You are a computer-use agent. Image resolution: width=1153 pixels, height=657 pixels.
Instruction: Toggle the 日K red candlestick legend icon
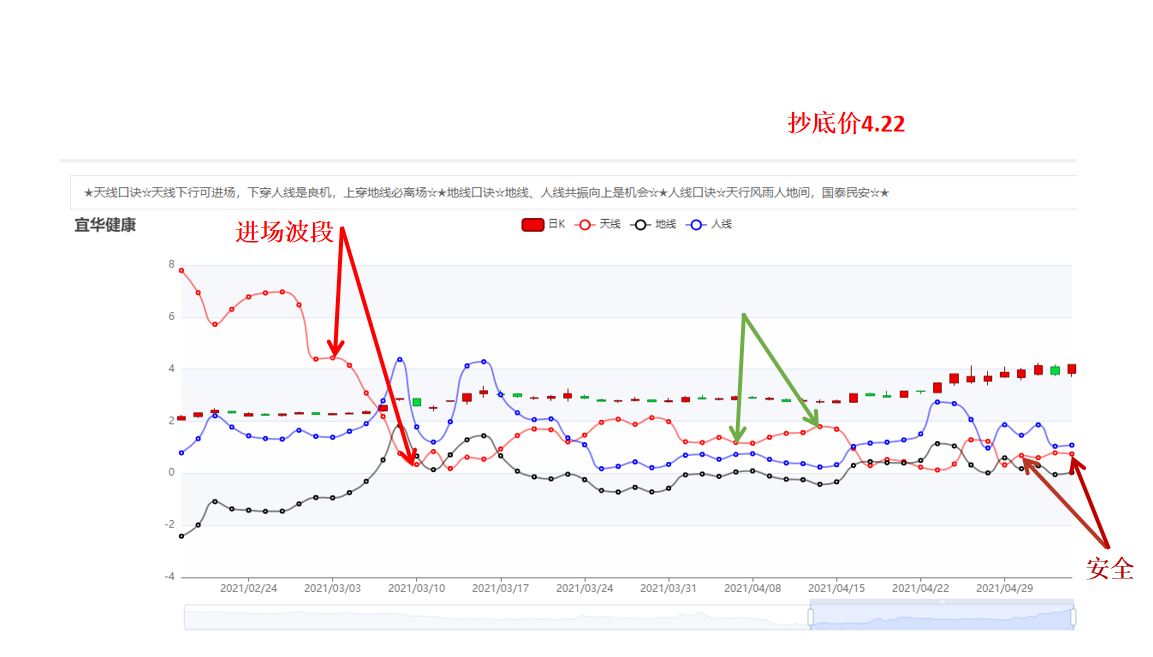tap(532, 224)
